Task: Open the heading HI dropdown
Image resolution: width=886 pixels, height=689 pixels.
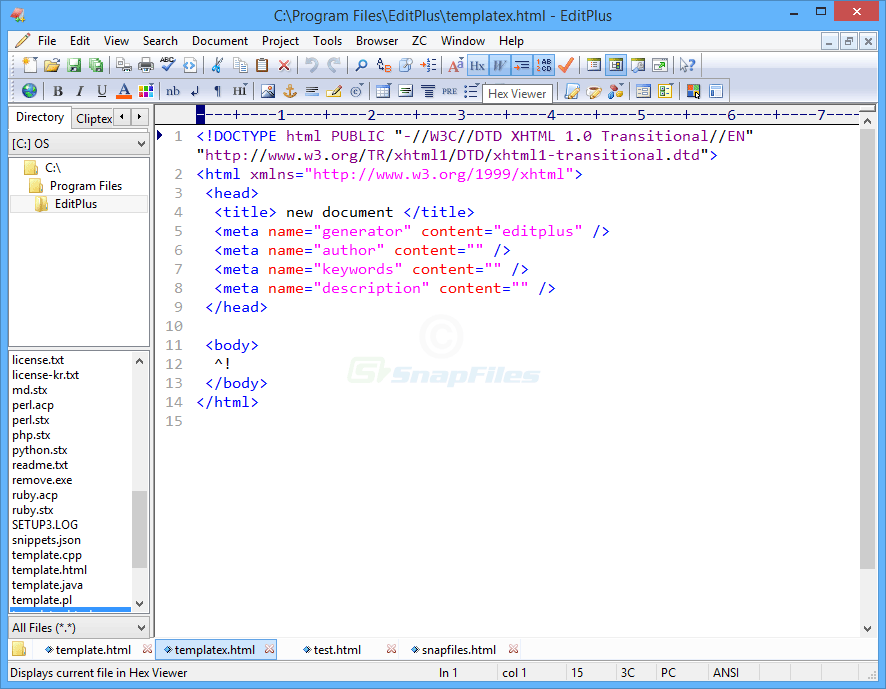Action: (x=240, y=91)
